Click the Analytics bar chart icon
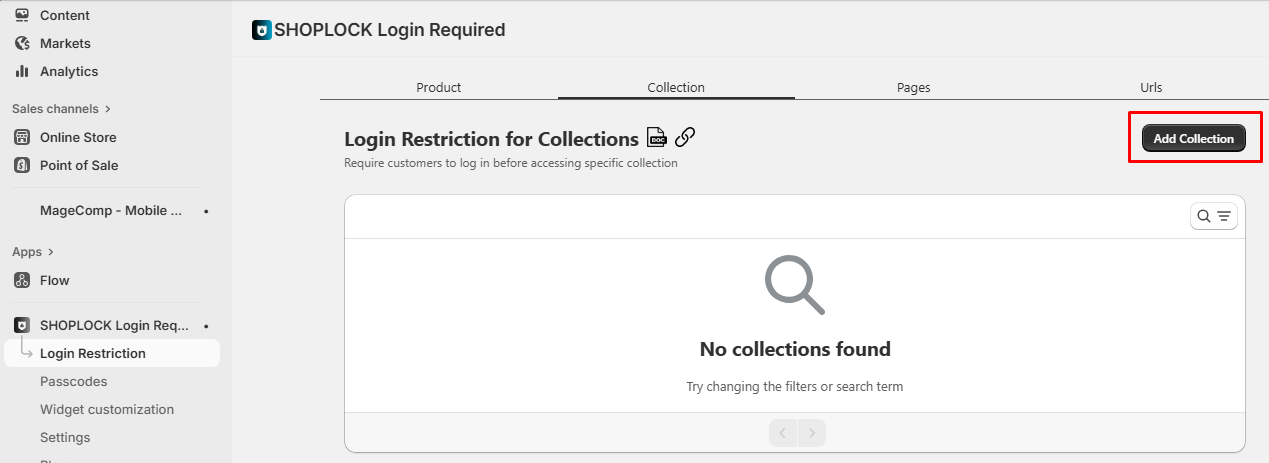The width and height of the screenshot is (1269, 463). coord(22,71)
